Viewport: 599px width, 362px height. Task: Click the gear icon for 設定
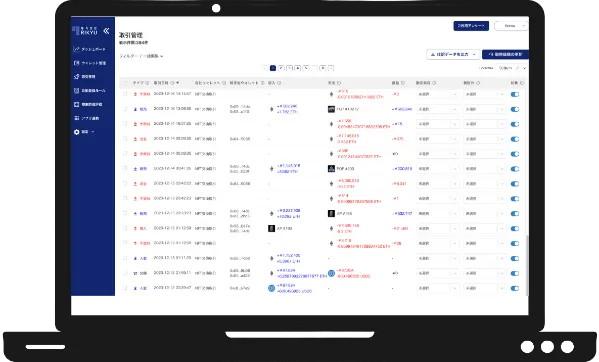click(x=76, y=132)
